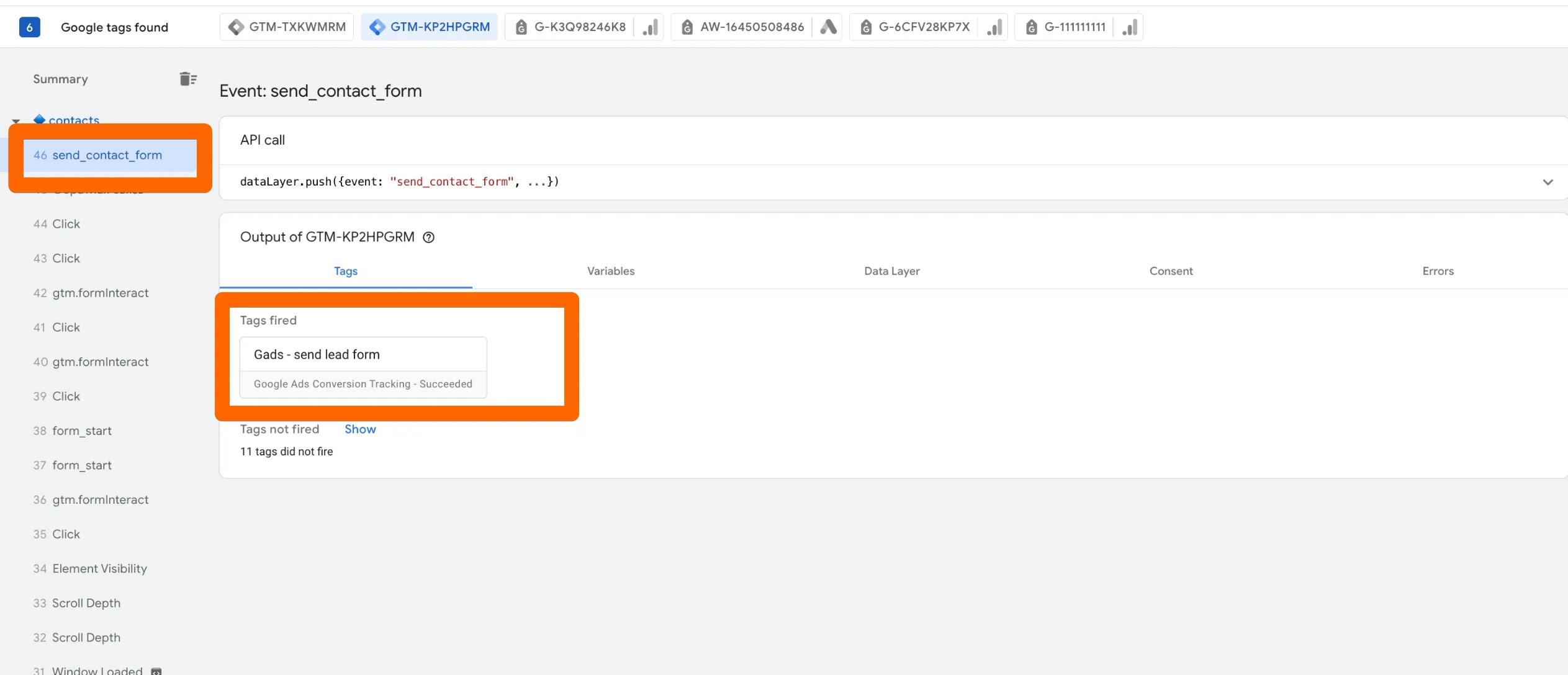Open help icon beside Output of GTM-KP2HPGRM
The image size is (1568, 675).
pos(428,237)
